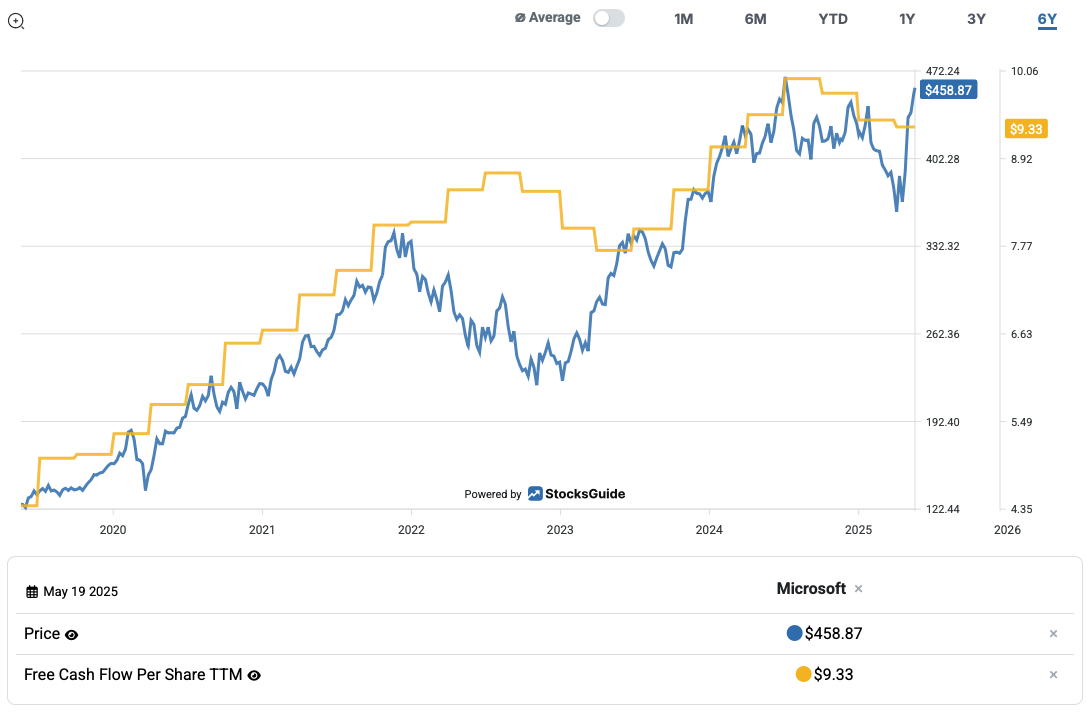This screenshot has height=712, width=1092.
Task: Click the 402.28 price axis label
Action: tap(942, 159)
